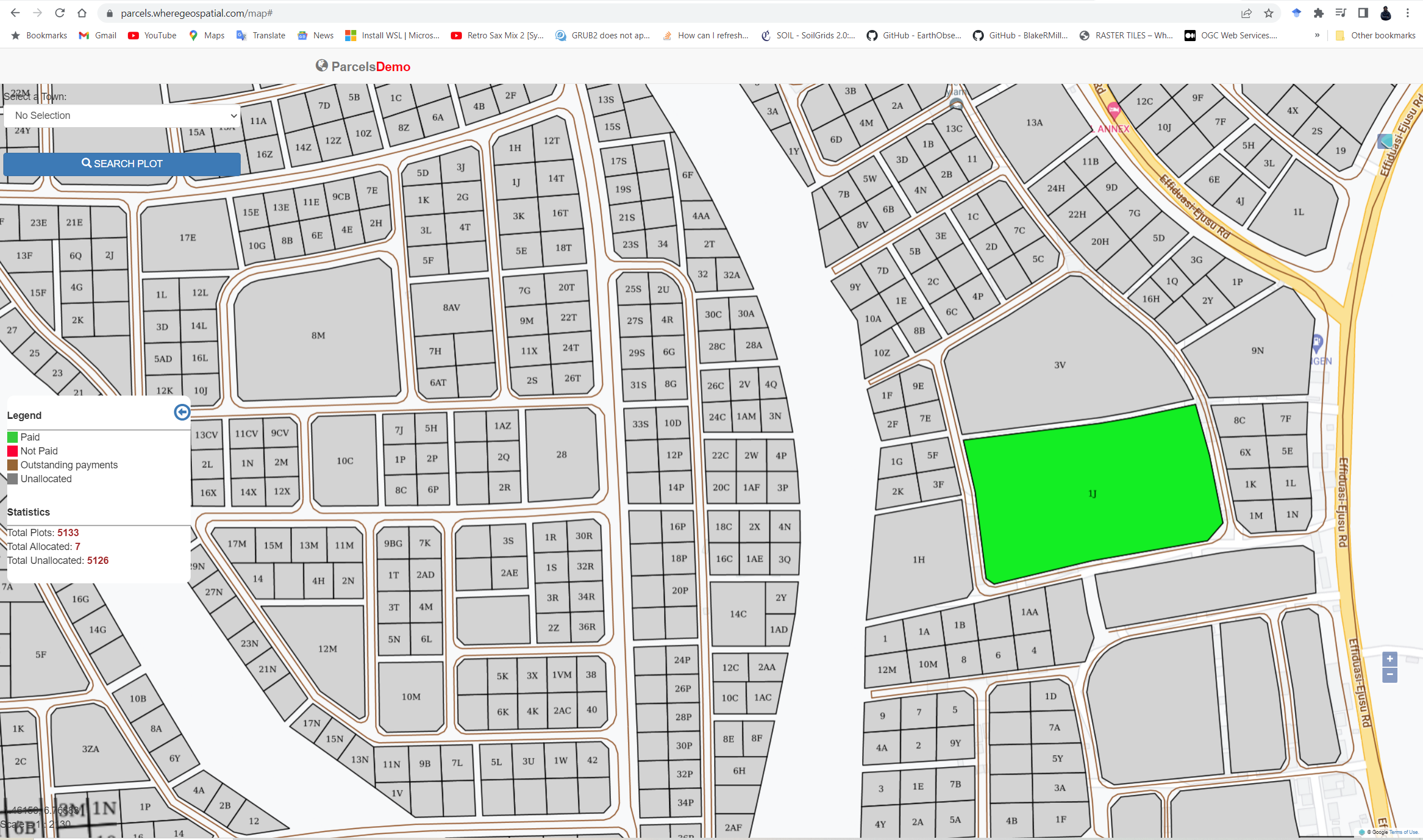Zoom in with the plus map button
Viewport: 1423px width, 840px height.
click(1389, 659)
